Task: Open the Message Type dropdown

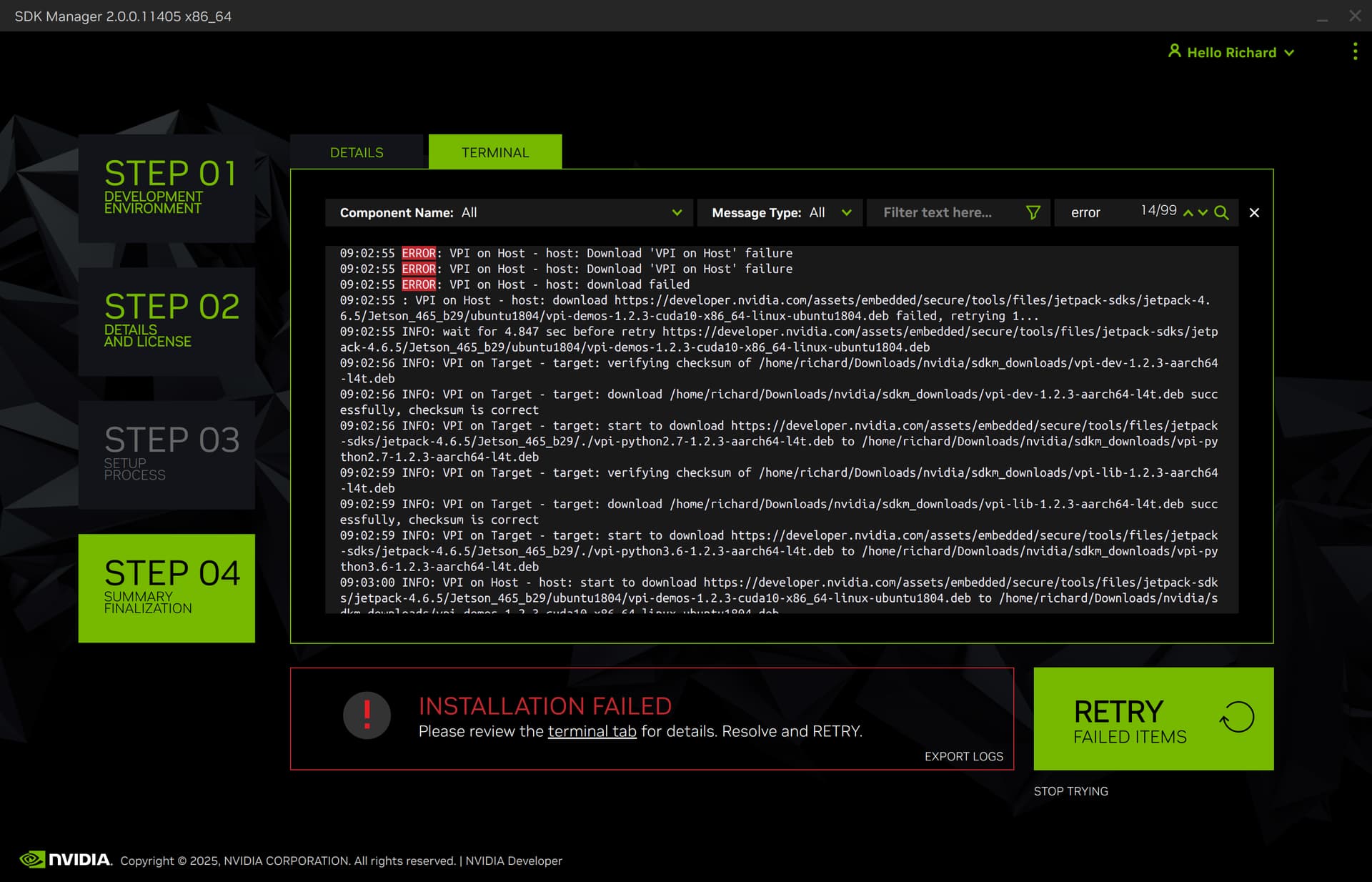Action: click(780, 212)
